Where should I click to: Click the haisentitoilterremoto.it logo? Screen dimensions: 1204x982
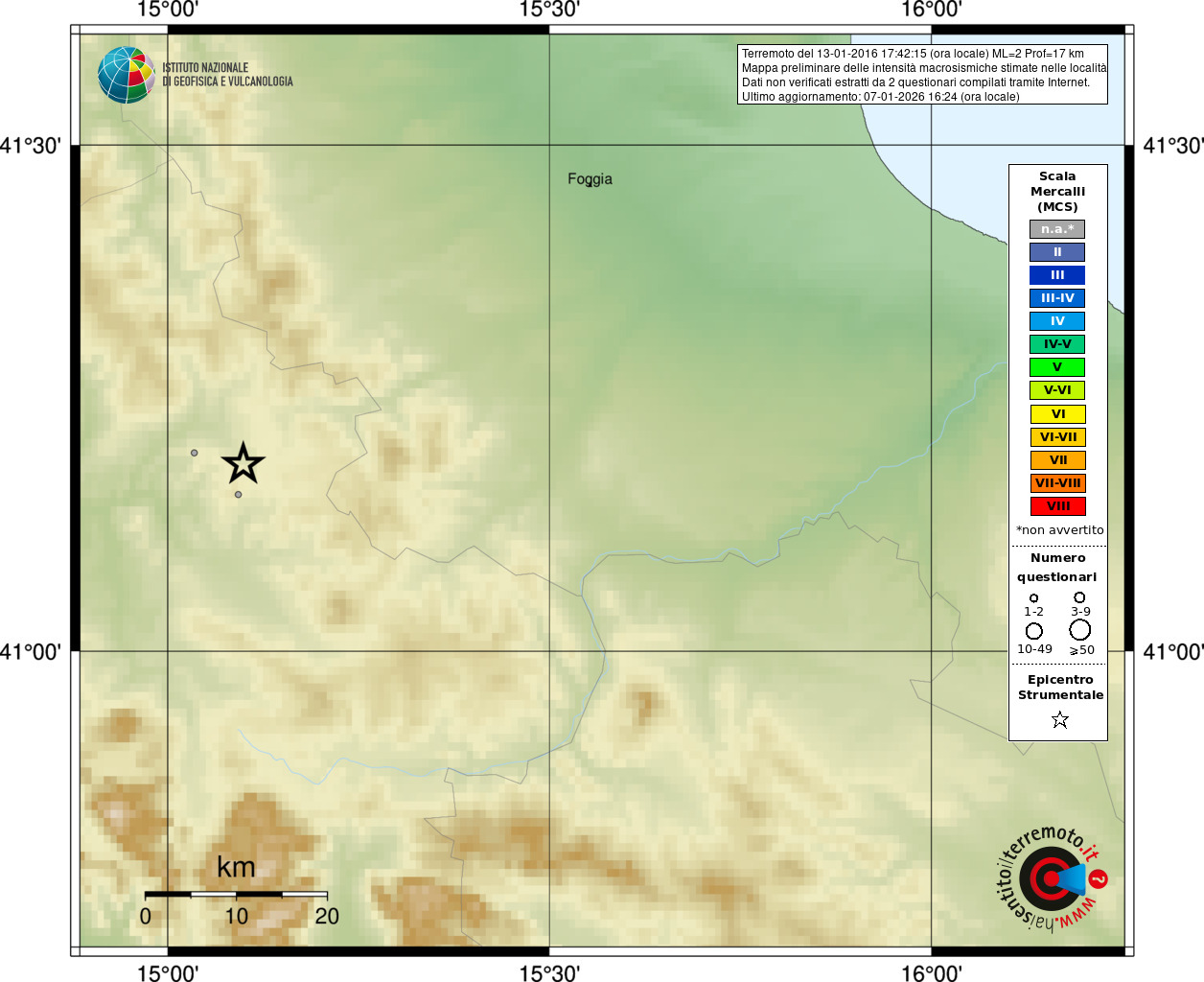(1053, 878)
